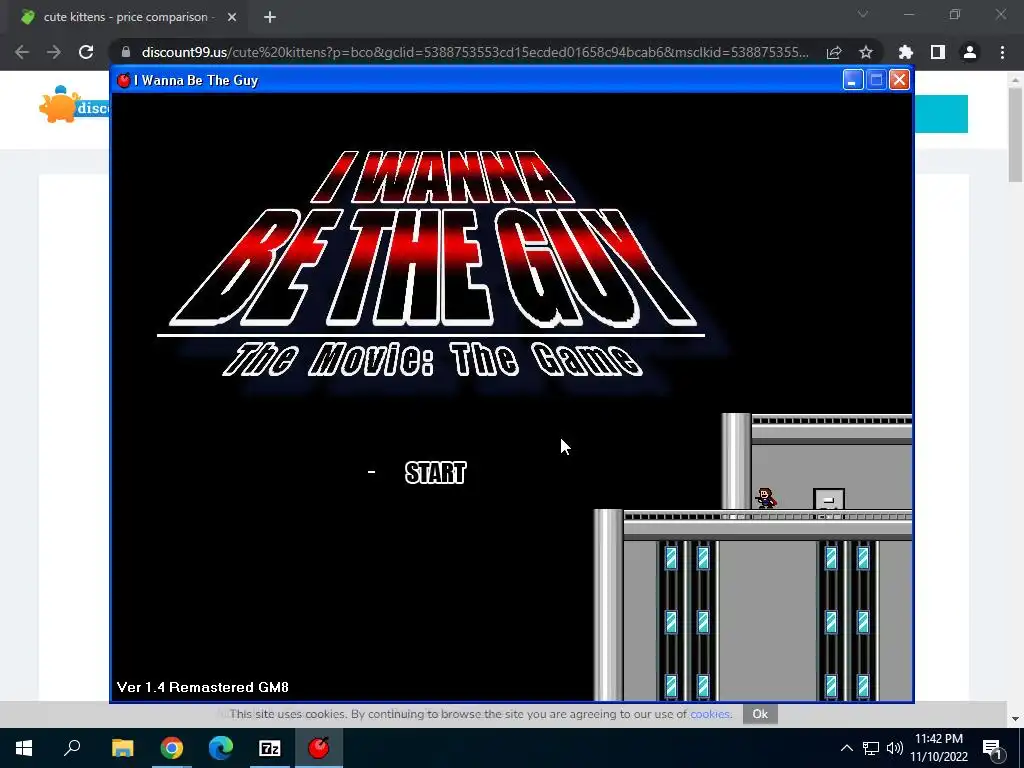
Task: Open the cookies policy link
Action: 710,714
